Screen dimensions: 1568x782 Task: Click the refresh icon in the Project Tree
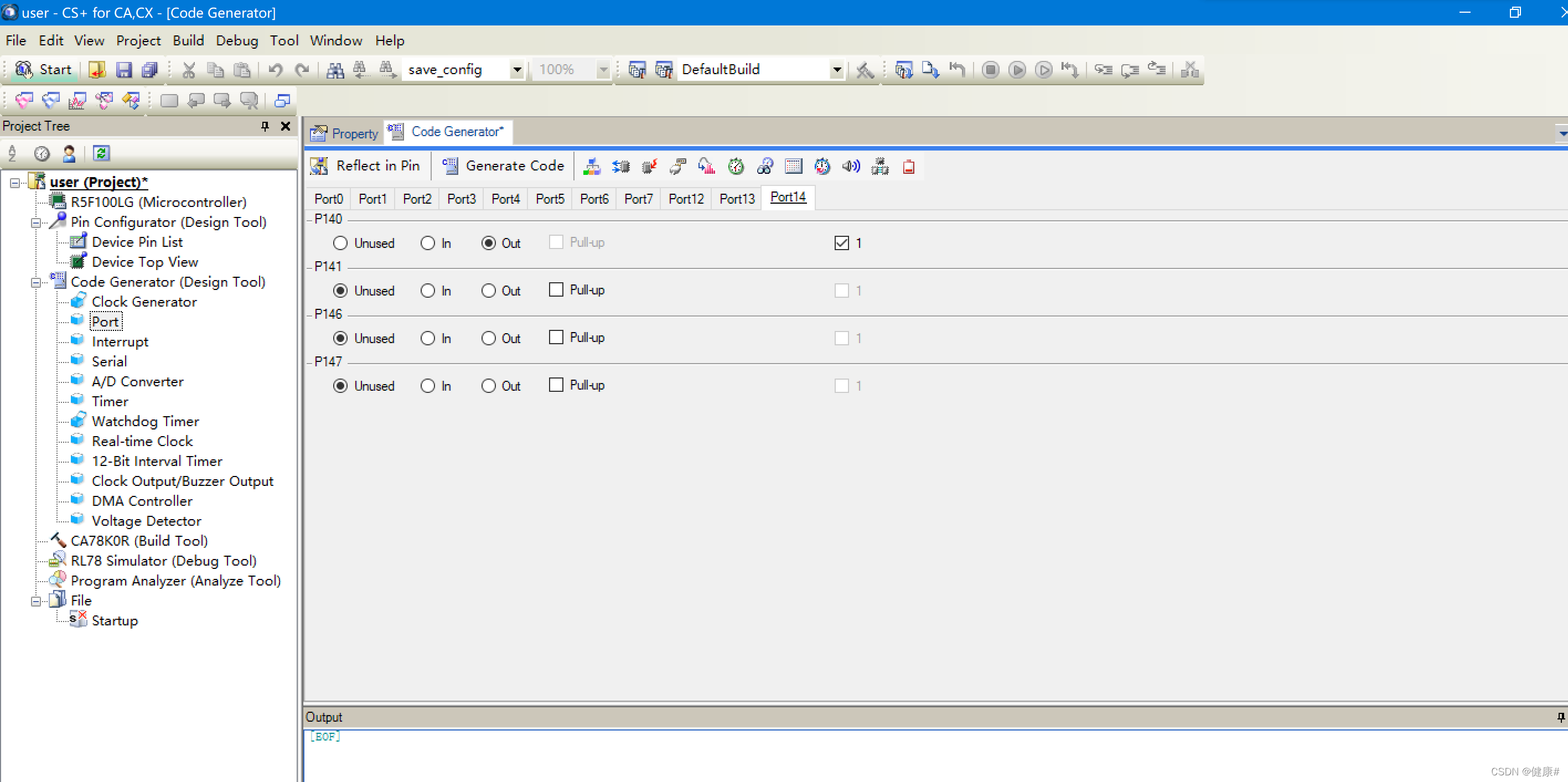click(101, 153)
